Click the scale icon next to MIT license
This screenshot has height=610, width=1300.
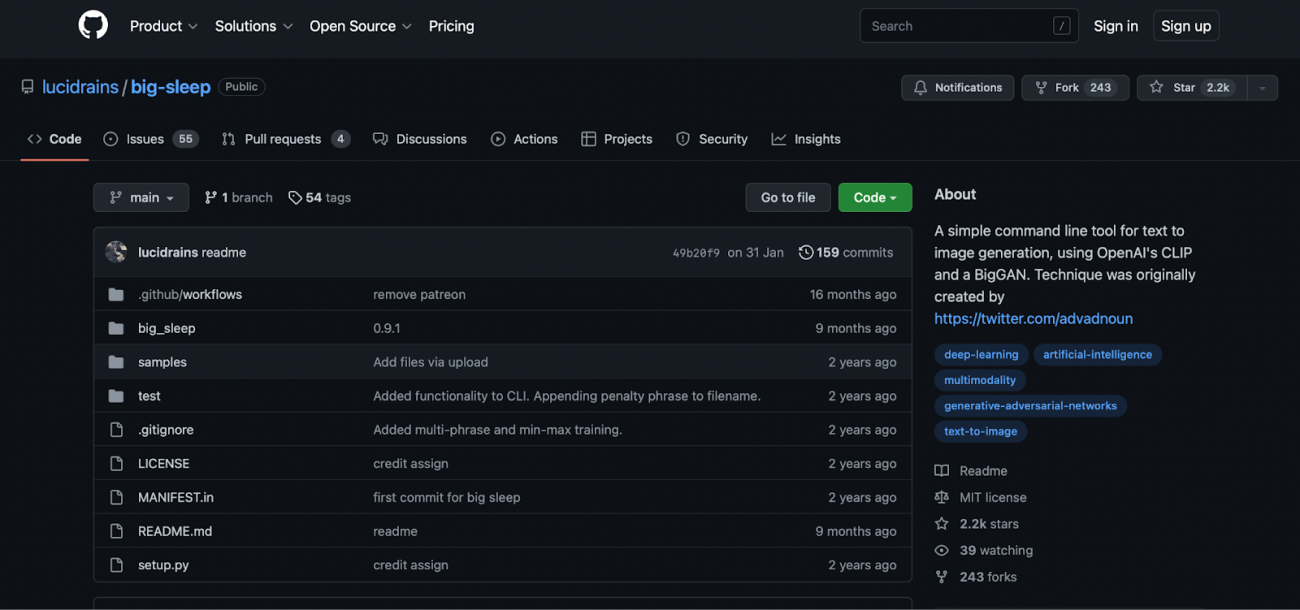tap(941, 497)
